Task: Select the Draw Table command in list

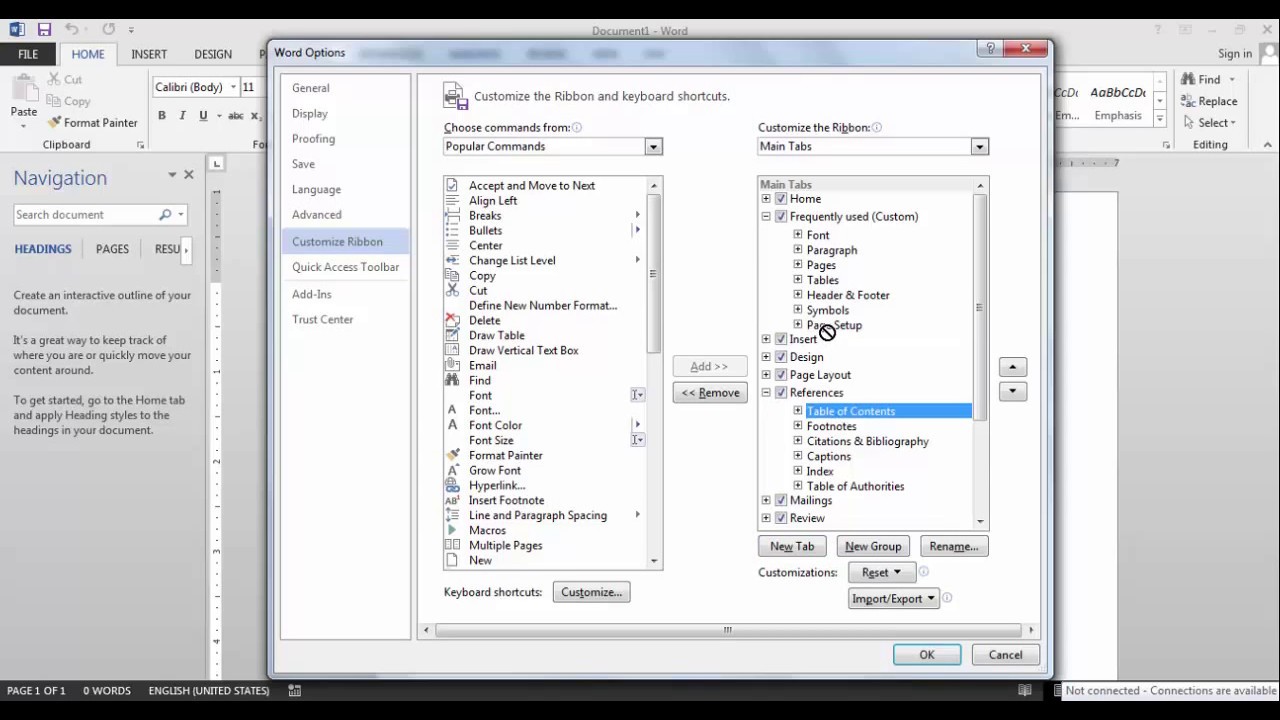Action: point(497,335)
